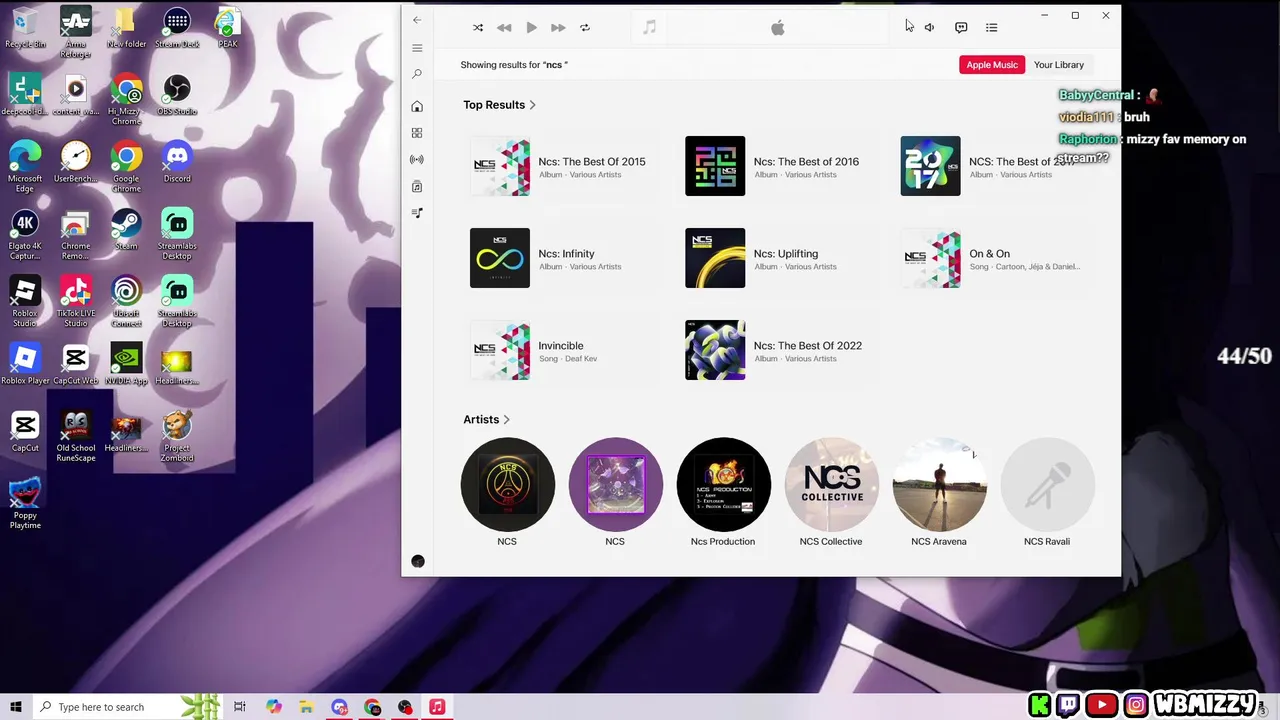Select the Steam desktop icon
Screen dimensions: 1280x720
click(126, 229)
